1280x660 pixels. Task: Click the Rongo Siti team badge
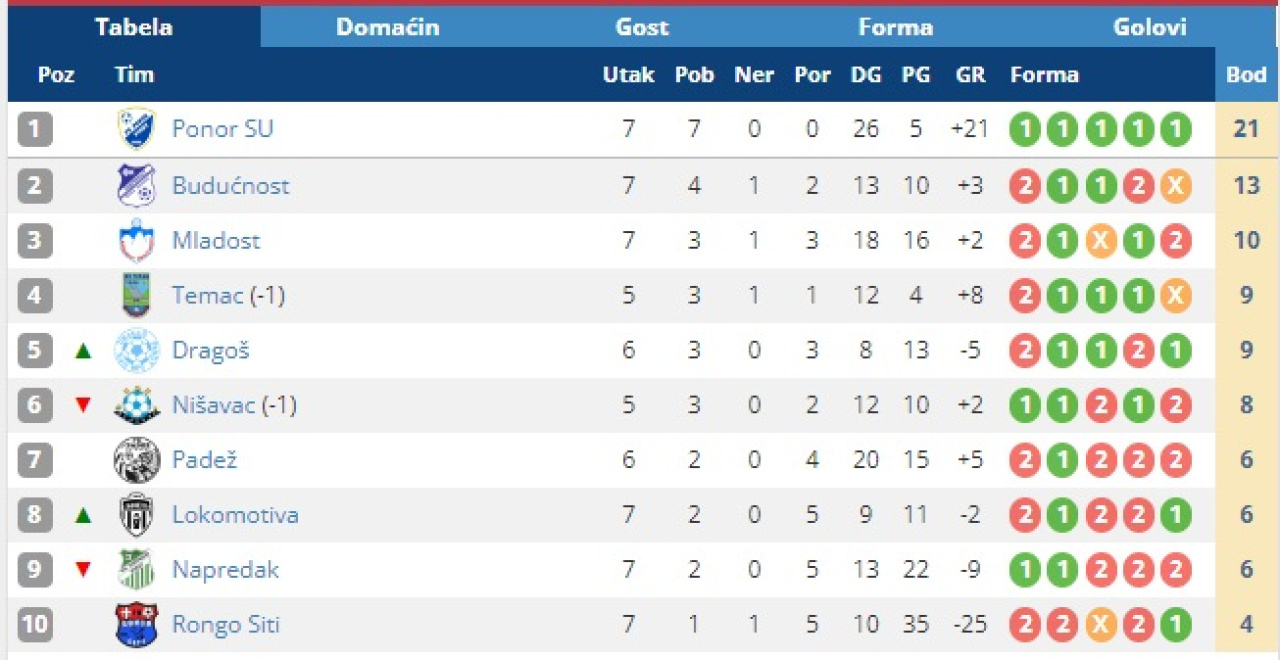click(x=136, y=625)
